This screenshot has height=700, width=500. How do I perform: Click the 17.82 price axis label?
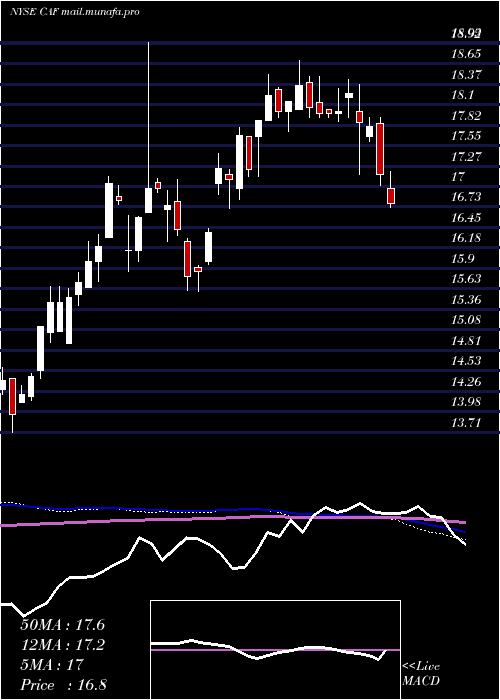[466, 116]
